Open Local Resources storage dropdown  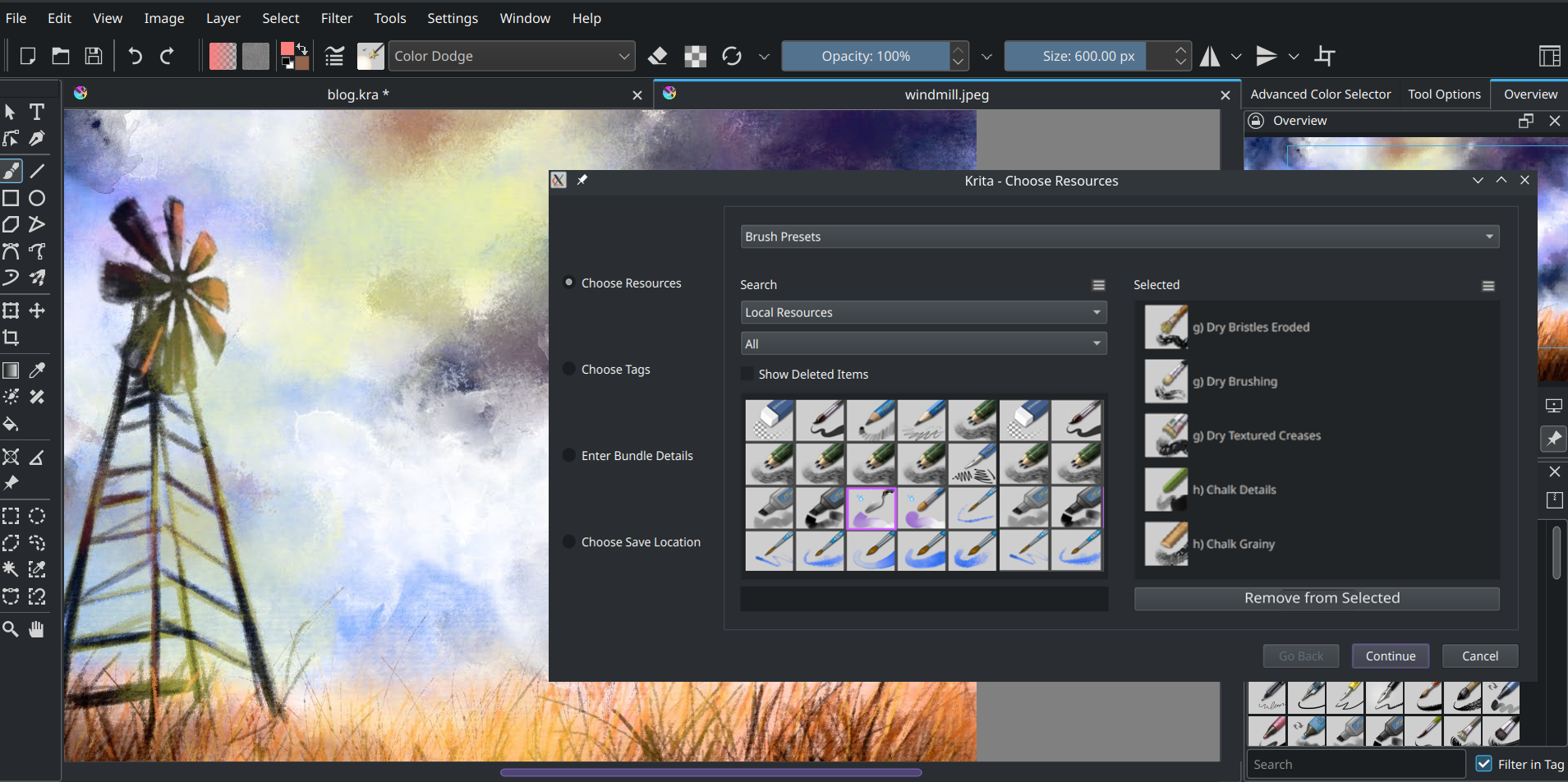pos(923,312)
